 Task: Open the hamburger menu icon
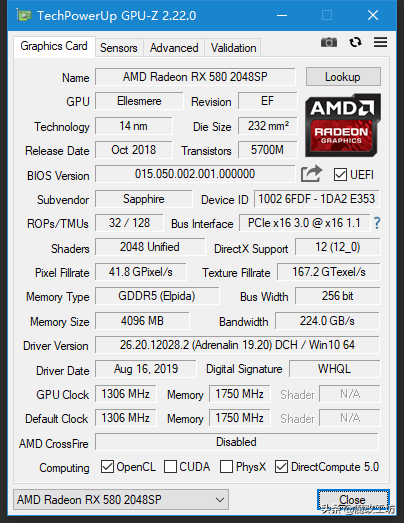click(380, 42)
